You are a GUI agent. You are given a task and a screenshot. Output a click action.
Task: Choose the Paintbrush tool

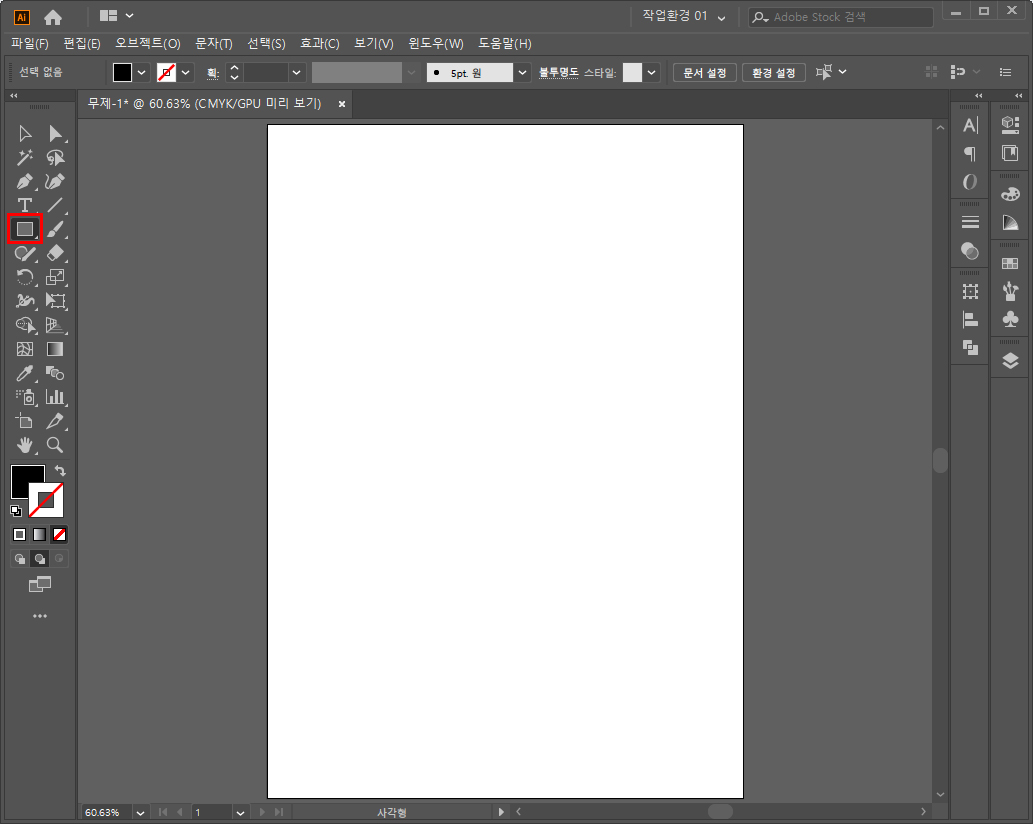pos(55,229)
